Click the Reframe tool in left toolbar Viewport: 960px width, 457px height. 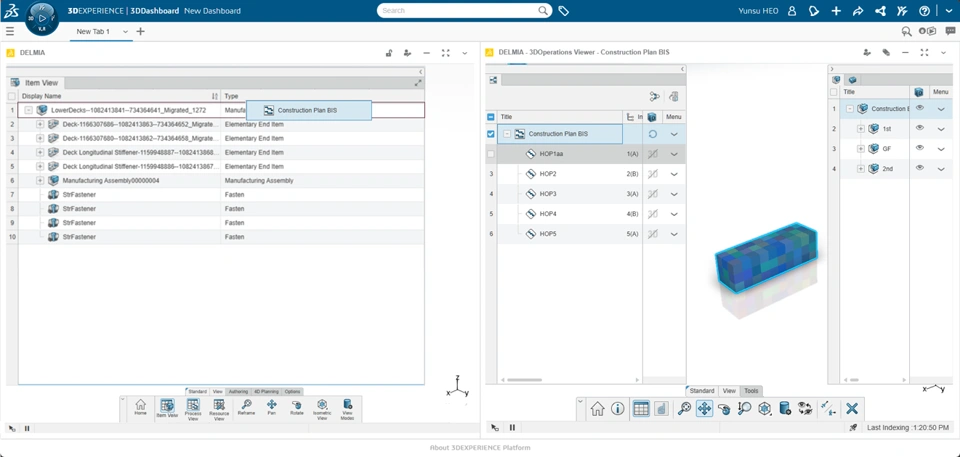(247, 408)
